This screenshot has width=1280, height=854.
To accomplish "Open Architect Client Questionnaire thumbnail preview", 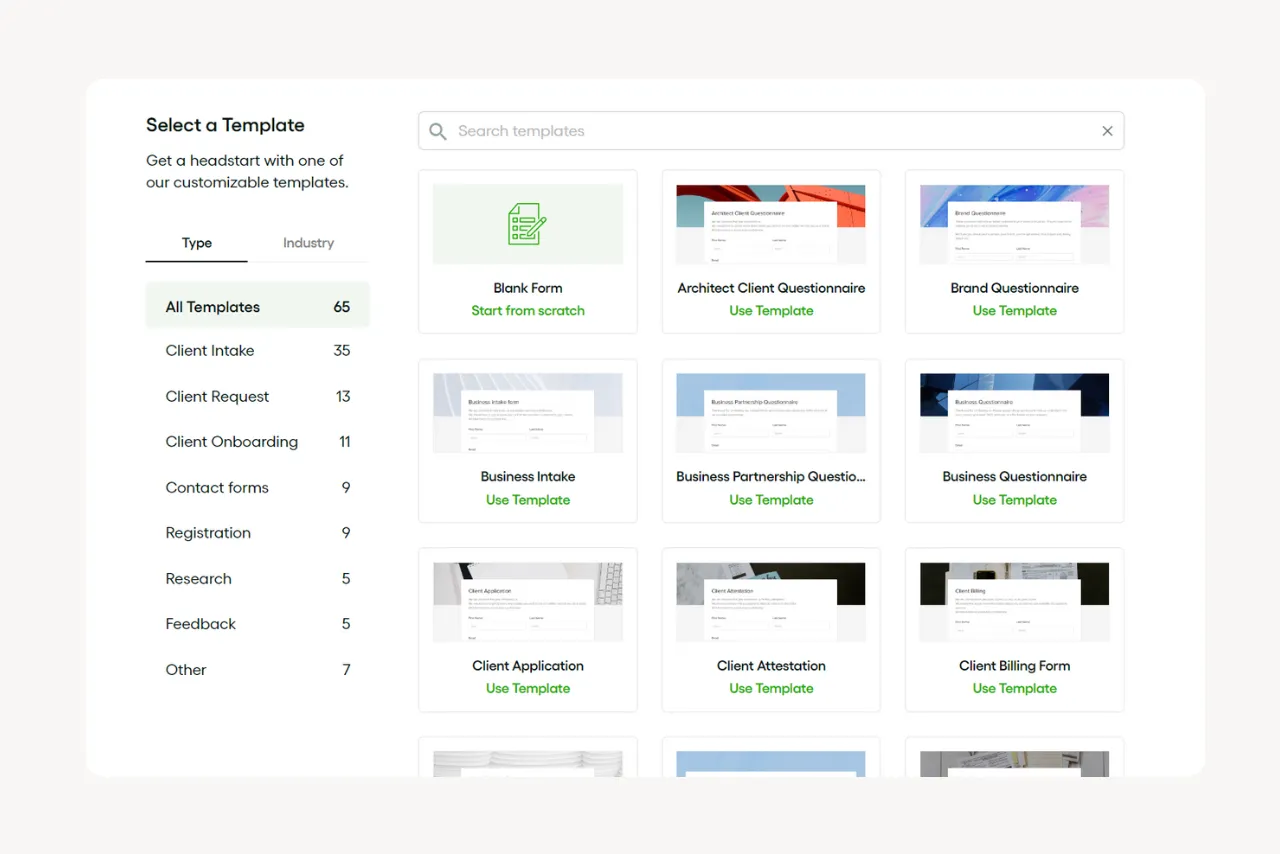I will (x=771, y=224).
